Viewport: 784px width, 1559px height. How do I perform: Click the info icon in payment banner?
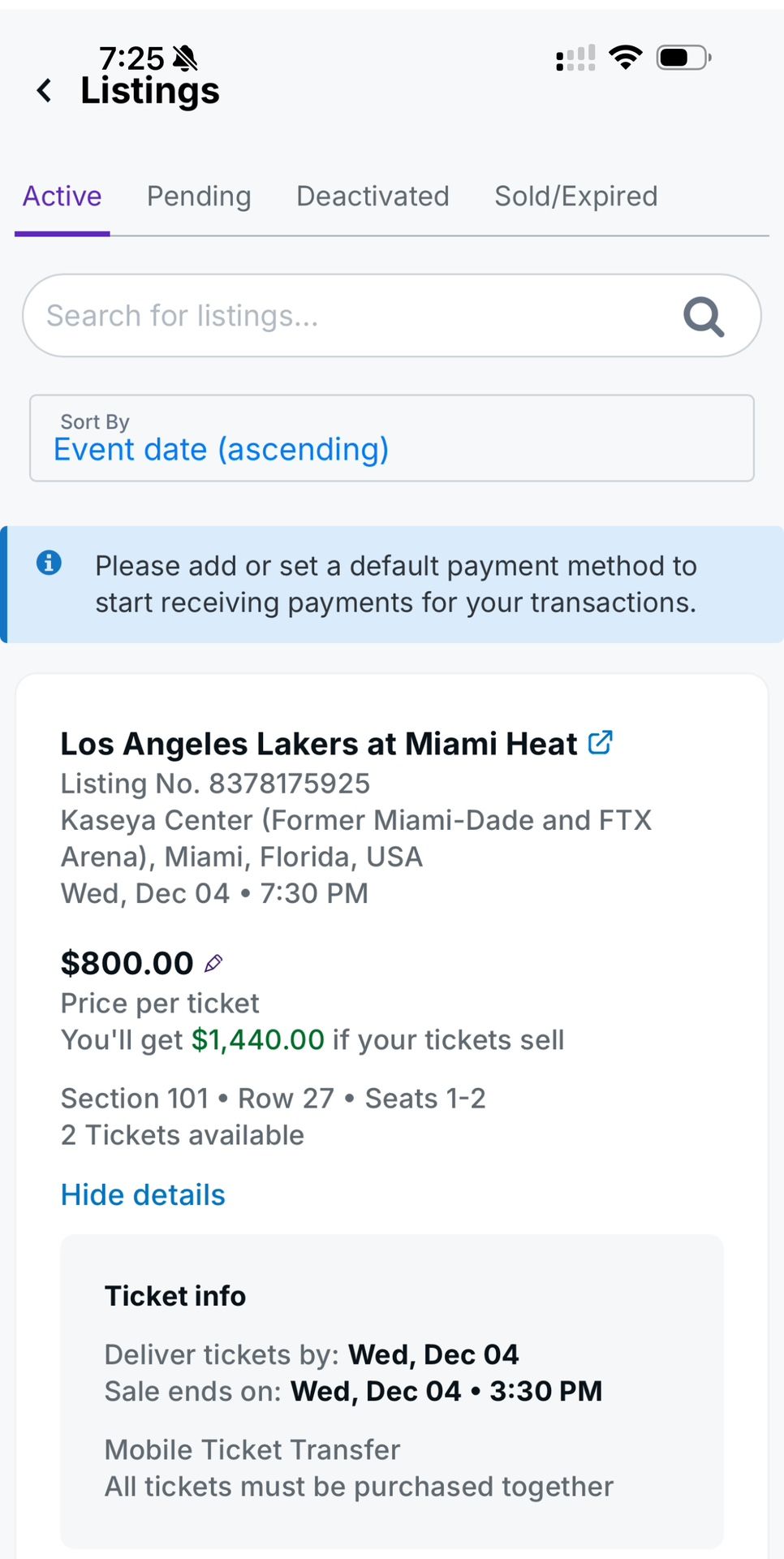point(49,563)
